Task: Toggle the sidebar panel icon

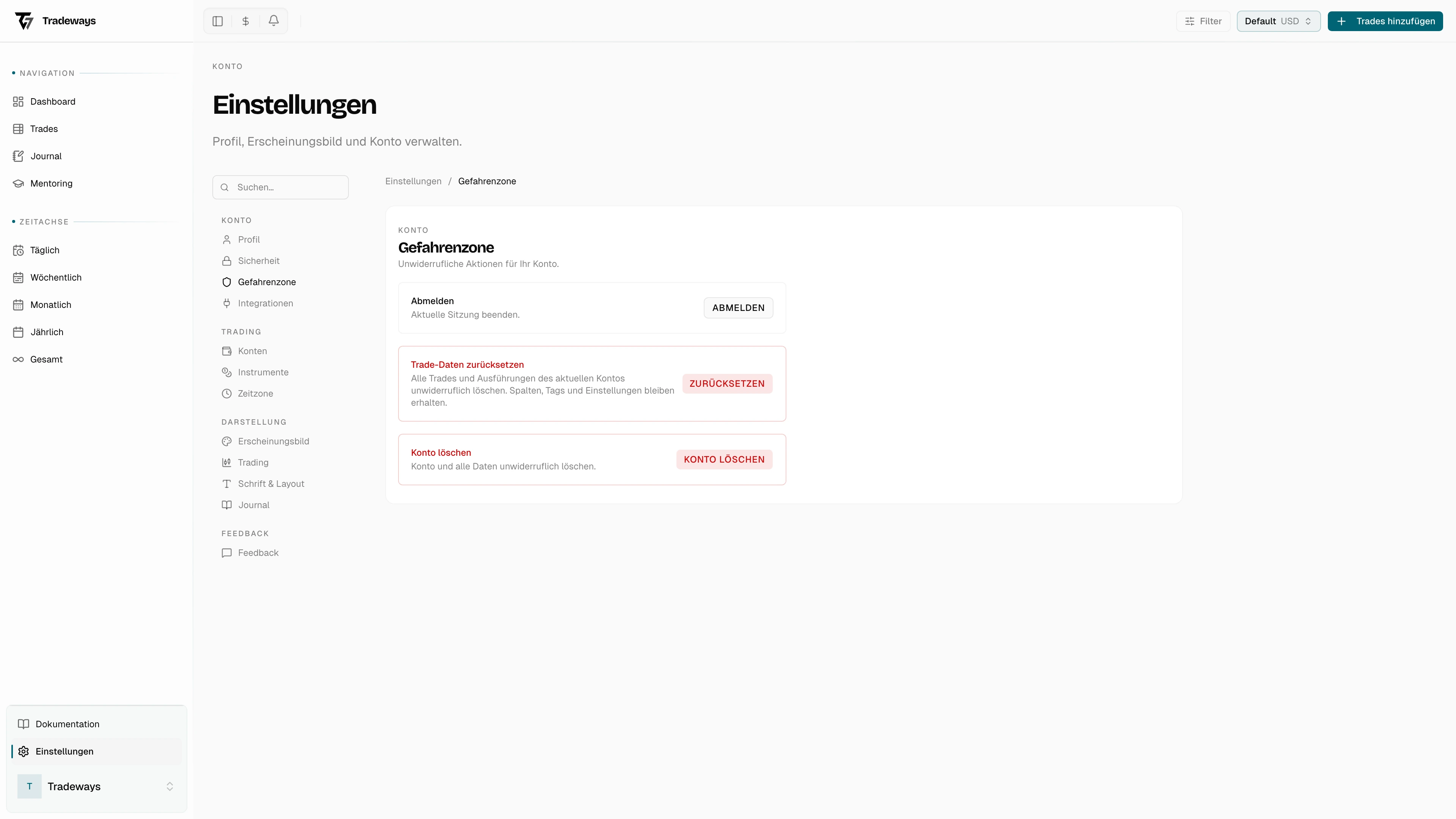Action: 218,21
